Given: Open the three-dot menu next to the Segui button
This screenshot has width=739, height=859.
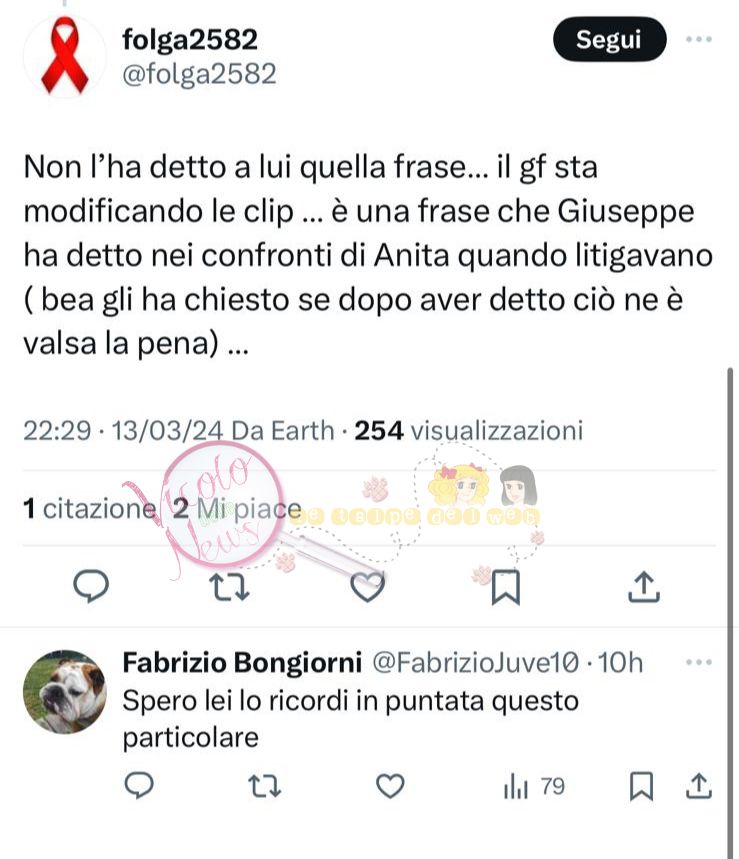Looking at the screenshot, I should tap(699, 39).
